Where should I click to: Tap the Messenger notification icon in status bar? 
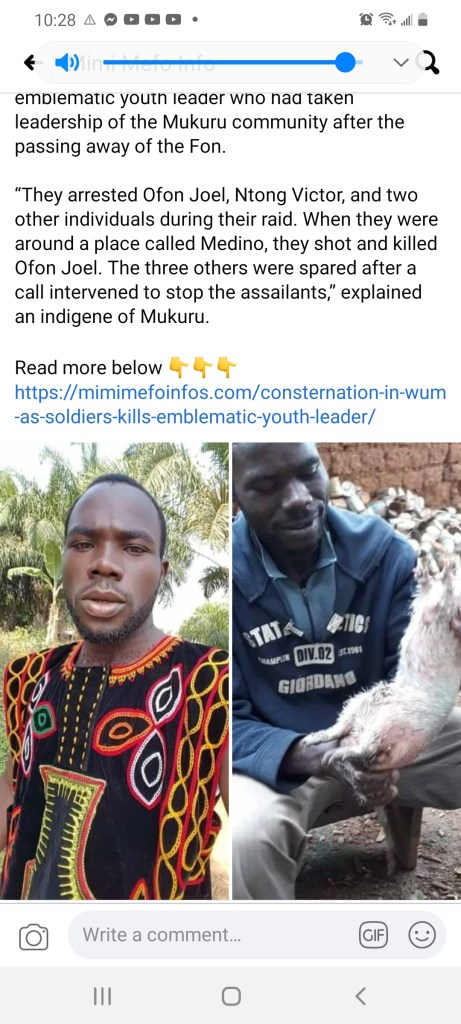pos(111,20)
